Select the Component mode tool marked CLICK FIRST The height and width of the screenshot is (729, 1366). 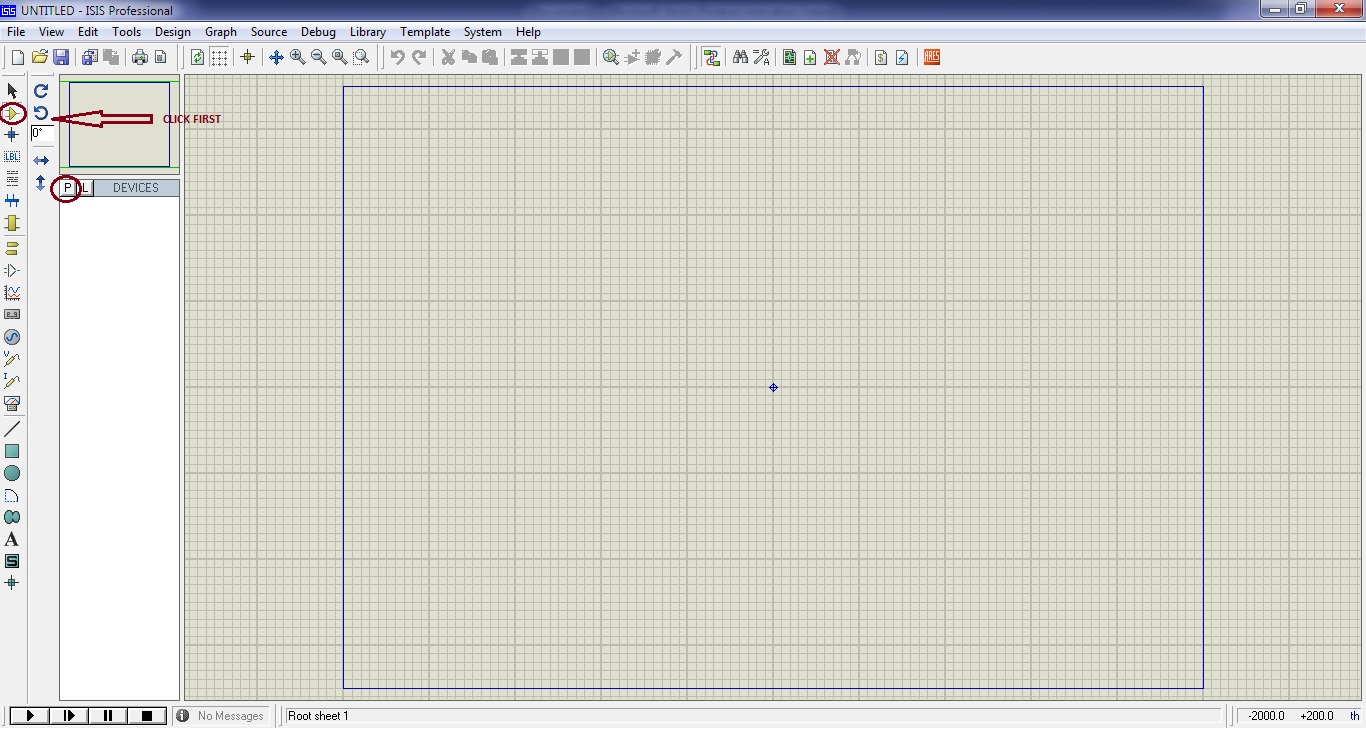point(13,113)
